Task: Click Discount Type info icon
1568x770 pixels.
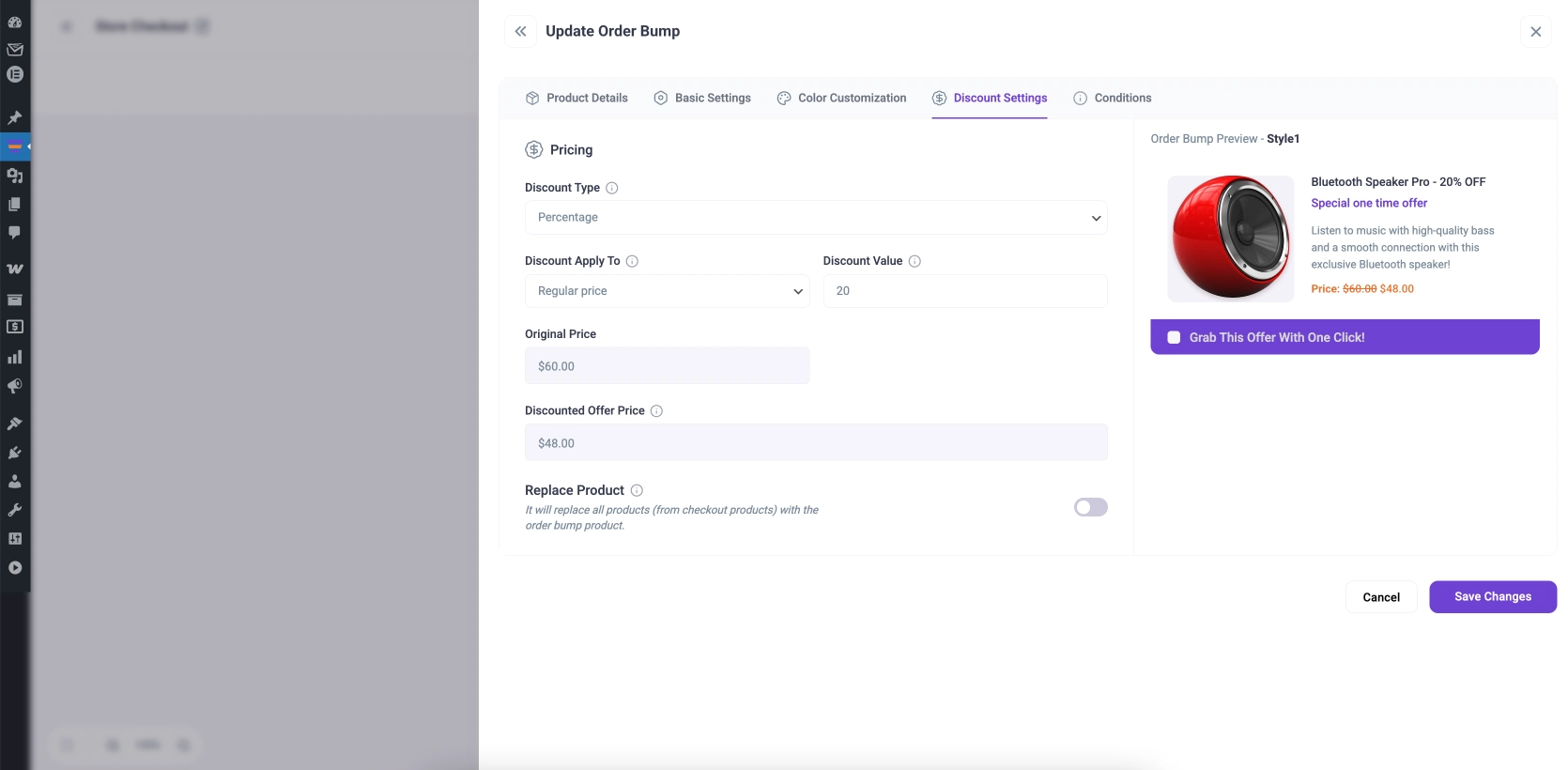Action: tap(612, 188)
